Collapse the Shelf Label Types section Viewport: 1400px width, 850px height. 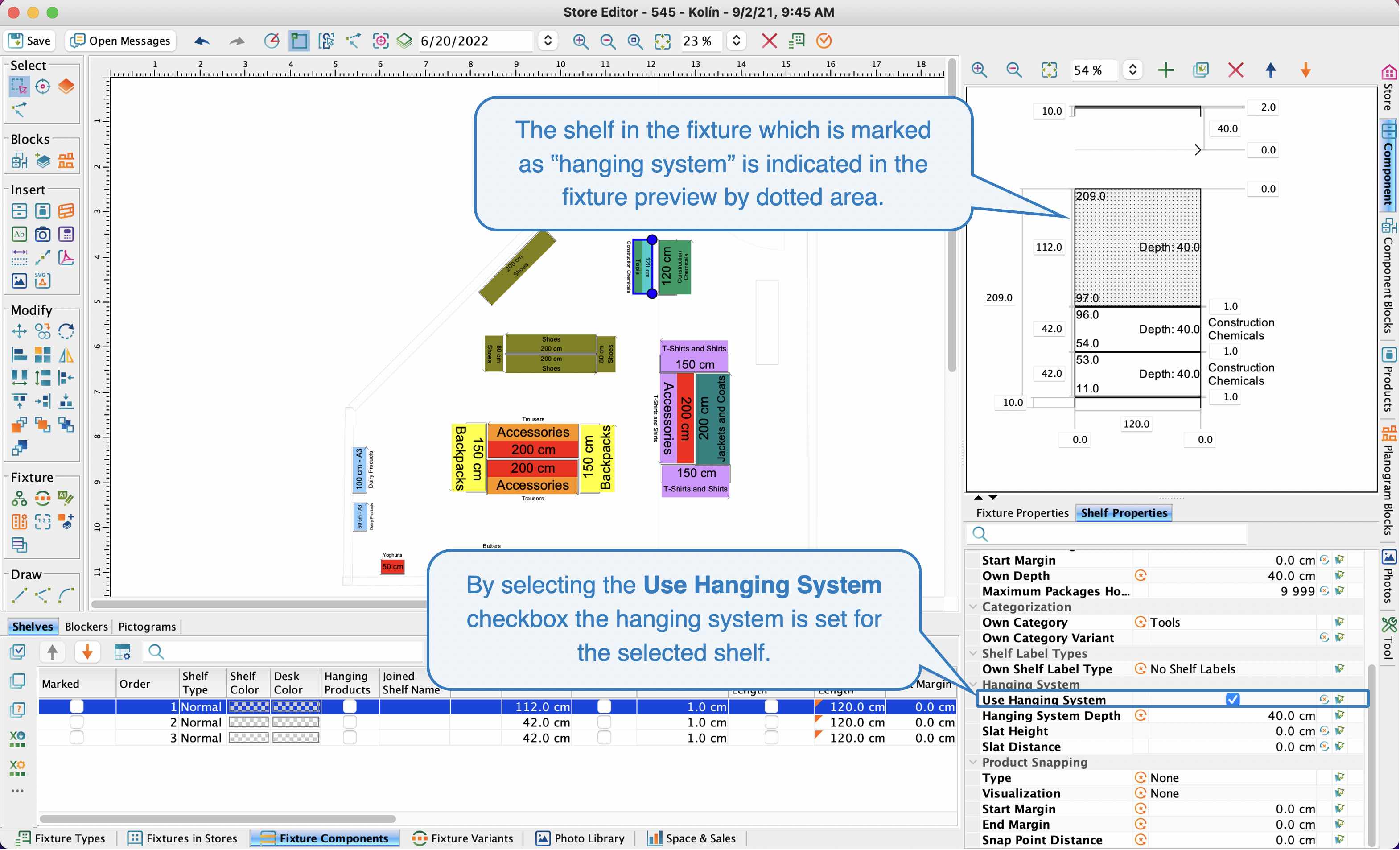pyautogui.click(x=973, y=654)
